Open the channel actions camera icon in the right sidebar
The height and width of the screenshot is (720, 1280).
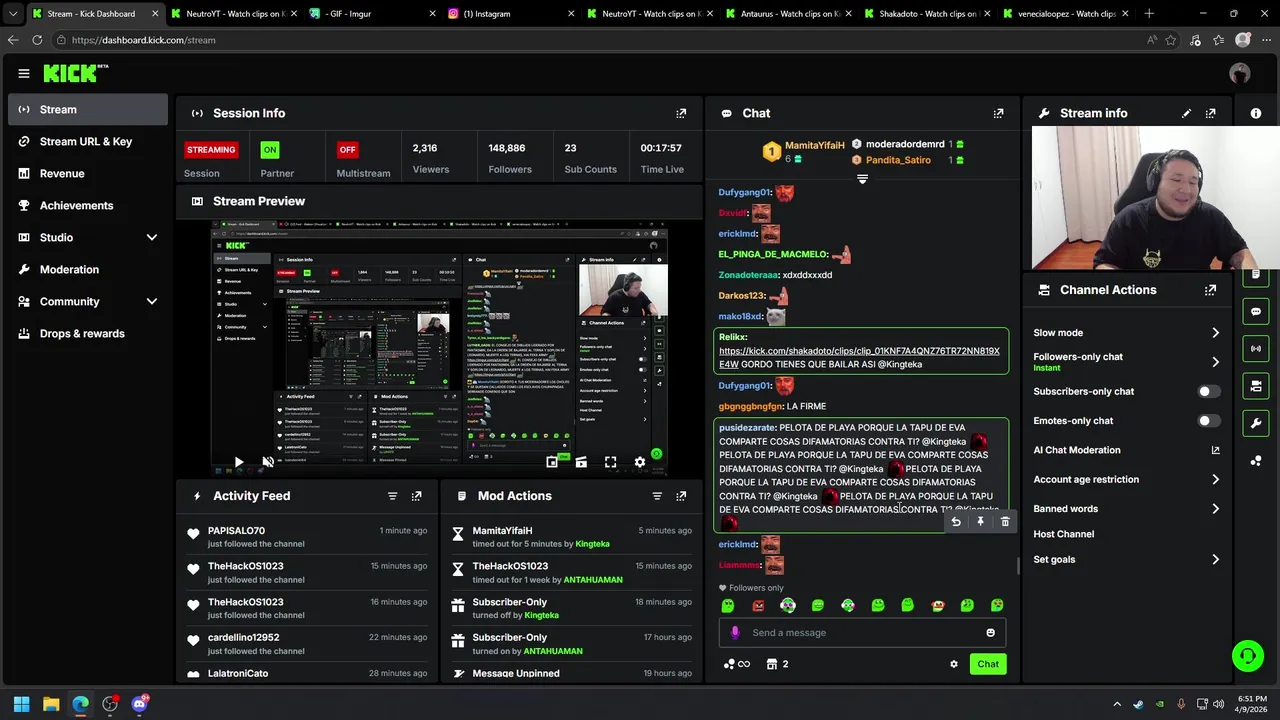[1256, 385]
